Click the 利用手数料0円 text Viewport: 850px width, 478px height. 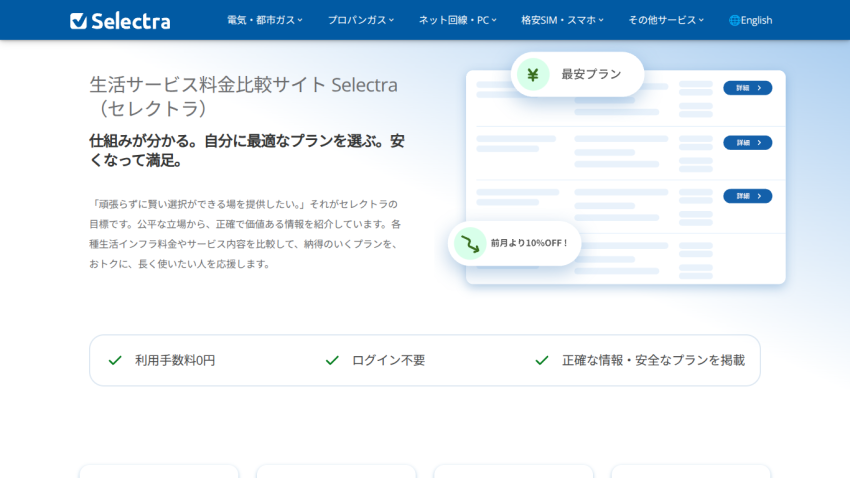175,360
